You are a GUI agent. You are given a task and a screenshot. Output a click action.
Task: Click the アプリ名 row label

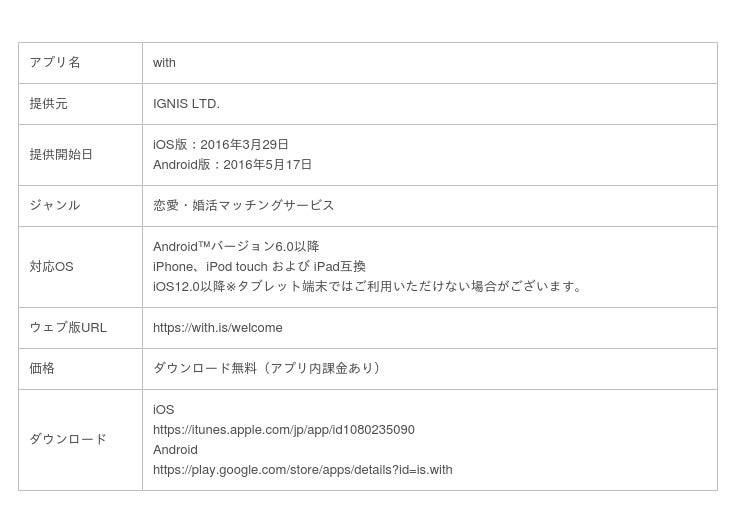(x=55, y=63)
